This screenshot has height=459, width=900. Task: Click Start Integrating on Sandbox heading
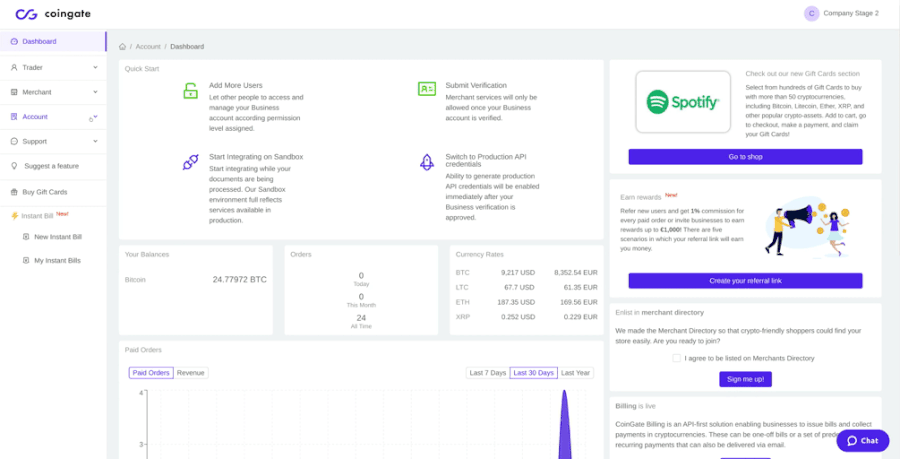pos(256,157)
